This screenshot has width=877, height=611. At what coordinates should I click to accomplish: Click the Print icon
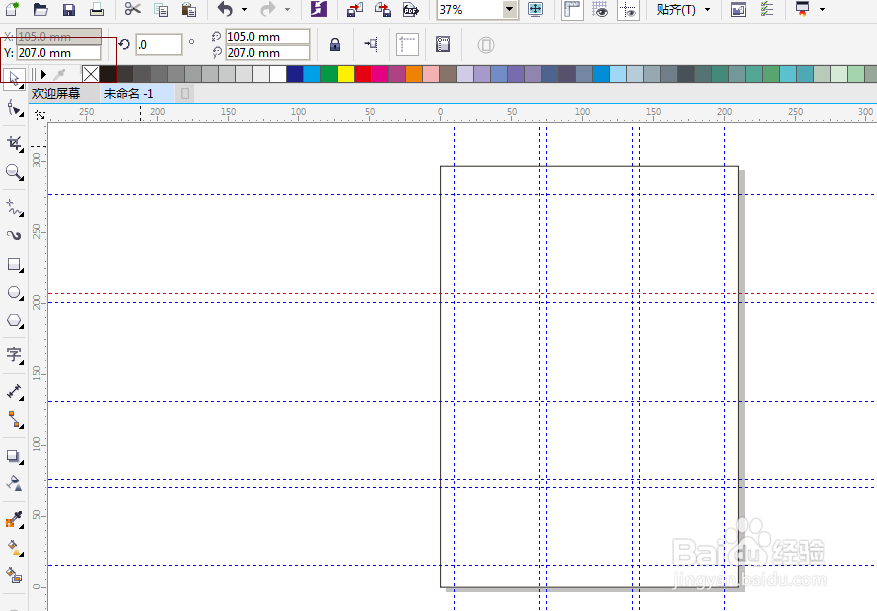pos(97,9)
